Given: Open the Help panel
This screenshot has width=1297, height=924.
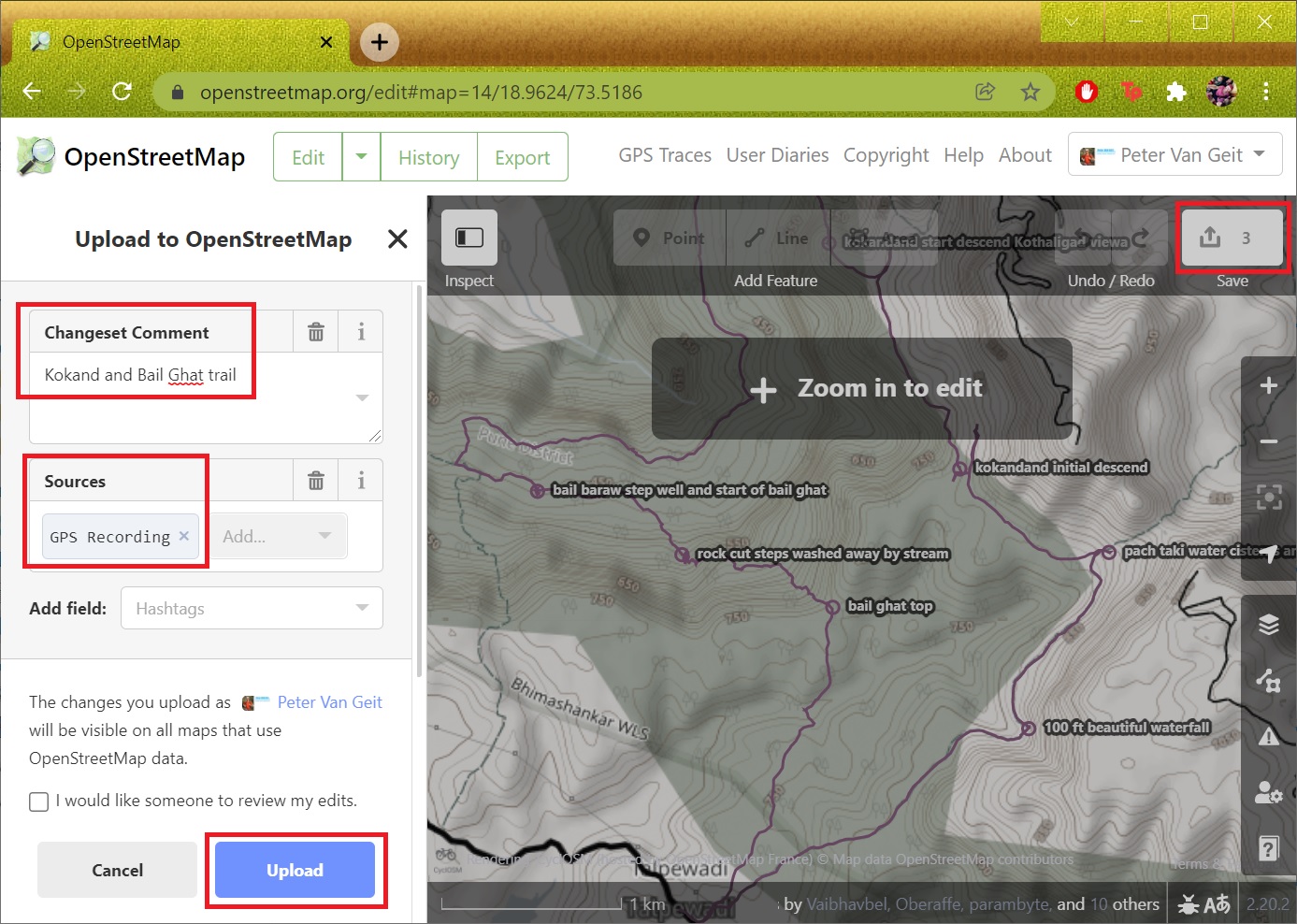Looking at the screenshot, I should click(x=1268, y=848).
